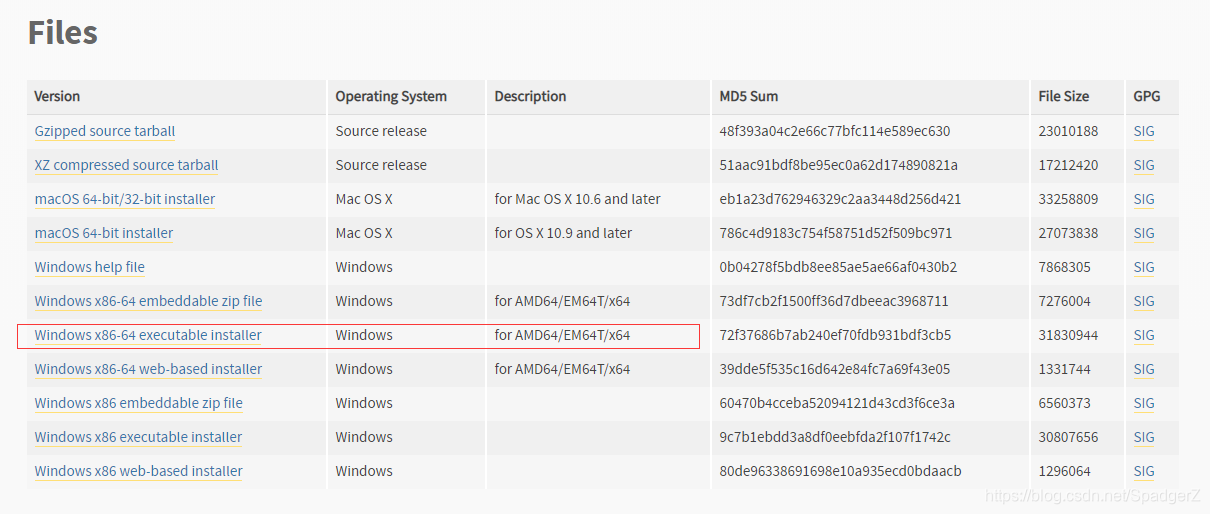
Task: Click file size 23010188
Action: 1068,131
